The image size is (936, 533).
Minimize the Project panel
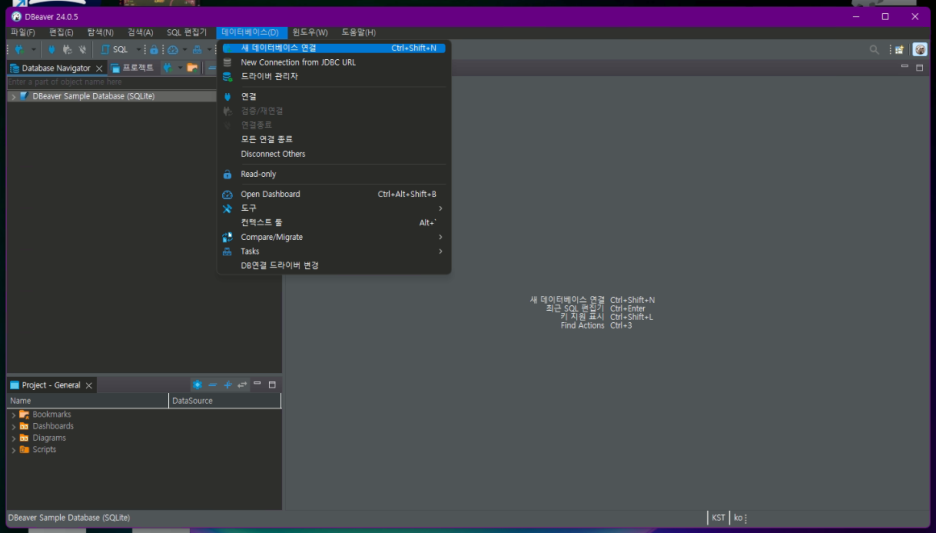(257, 384)
